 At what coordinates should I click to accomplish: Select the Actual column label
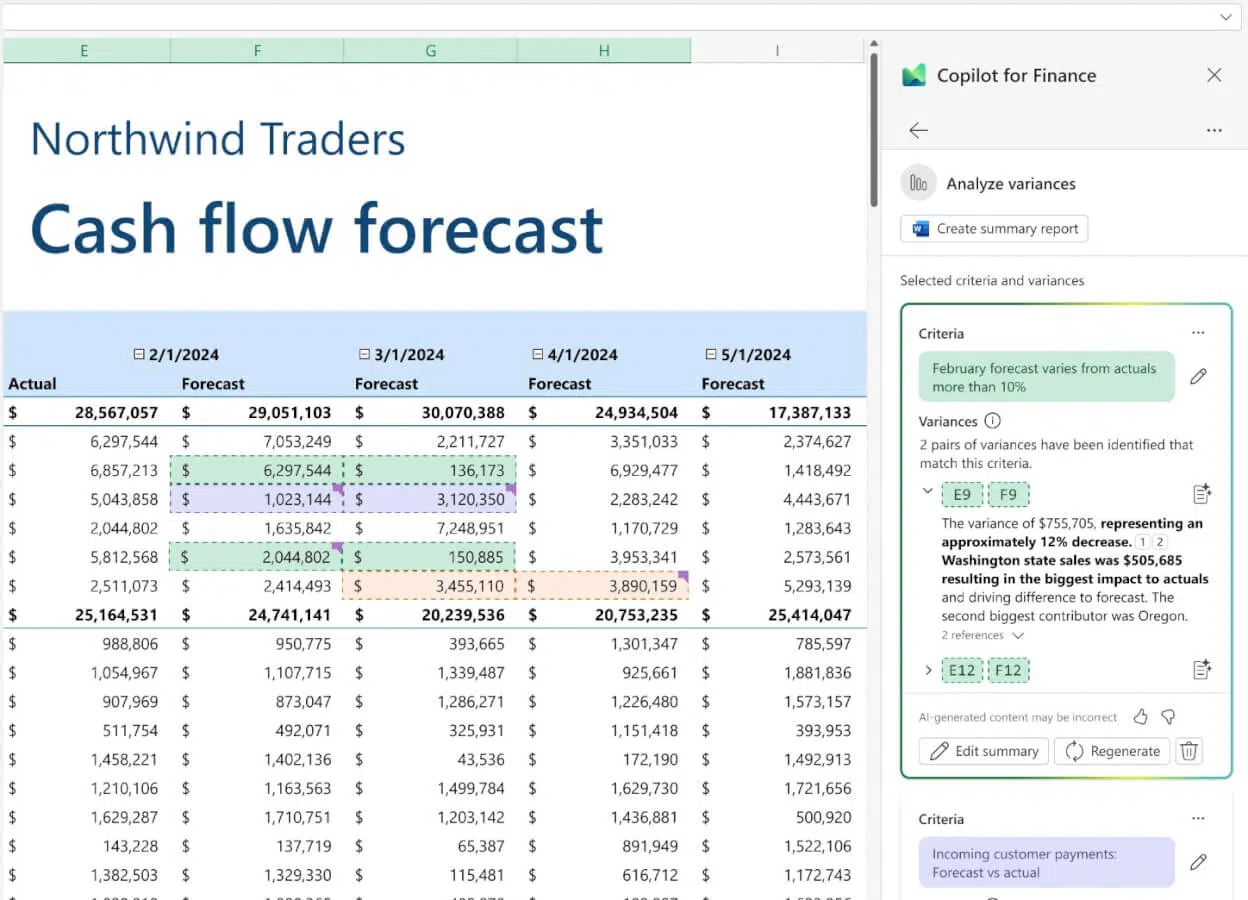click(x=32, y=383)
